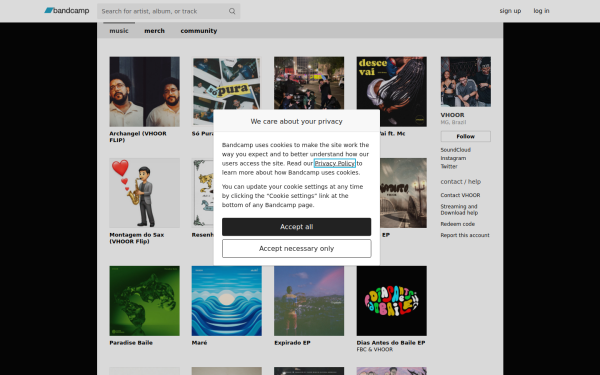Viewport: 600px width, 375px height.
Task: Click Contact VHOOR
Action: (460, 195)
